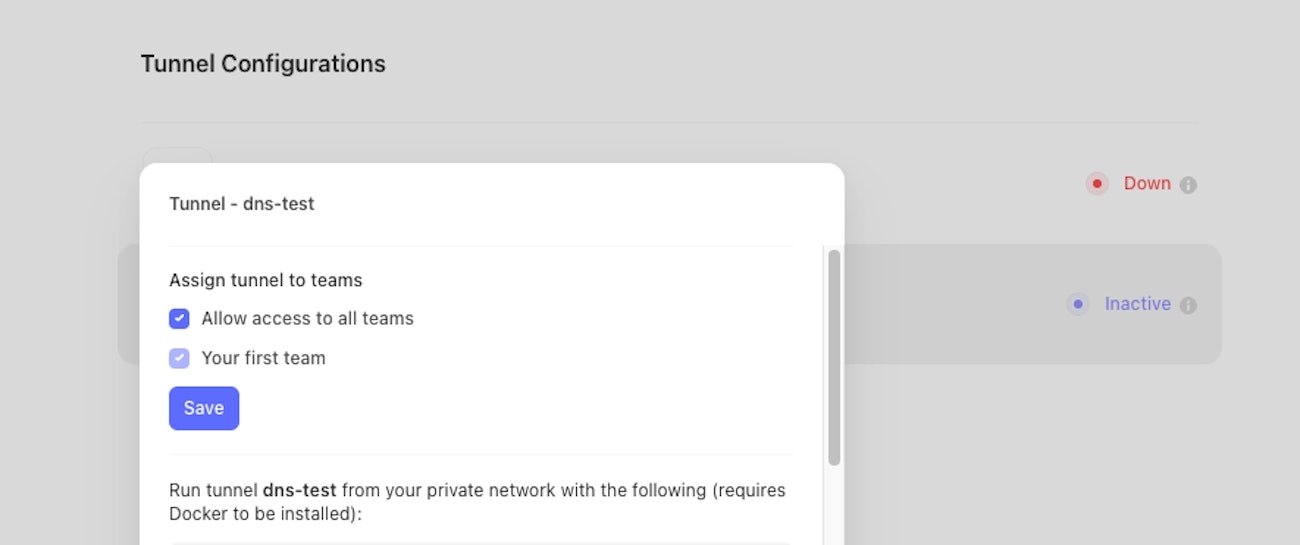This screenshot has width=1300, height=545.
Task: Click the bold dns-test name in instructions
Action: (x=299, y=491)
